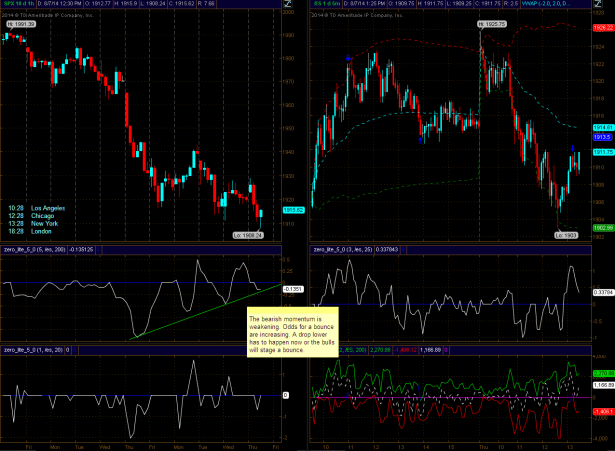Click the red 1928.22 price label
This screenshot has height=451, width=615.
tap(602, 31)
